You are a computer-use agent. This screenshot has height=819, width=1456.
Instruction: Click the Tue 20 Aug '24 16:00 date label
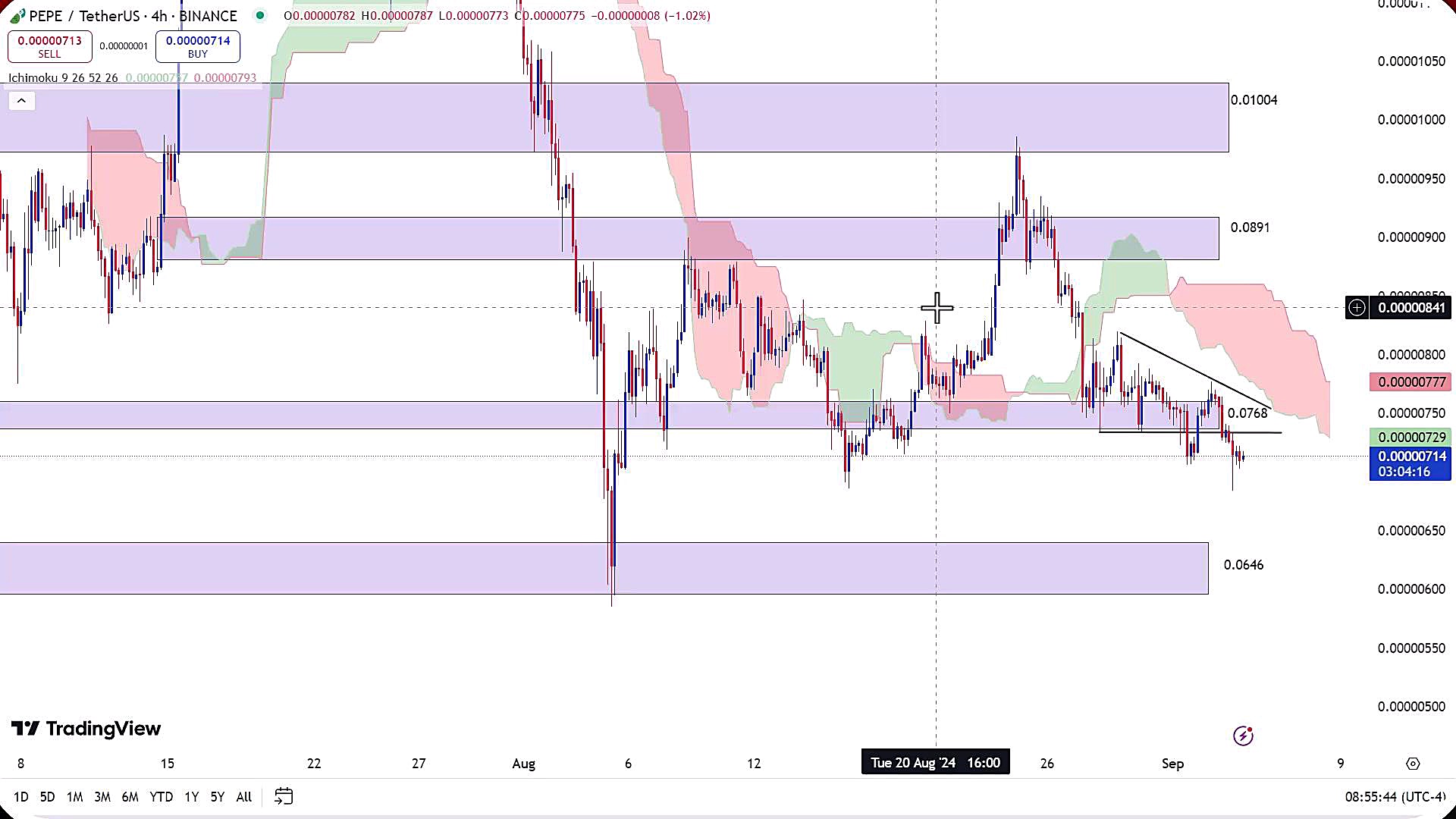pyautogui.click(x=935, y=763)
